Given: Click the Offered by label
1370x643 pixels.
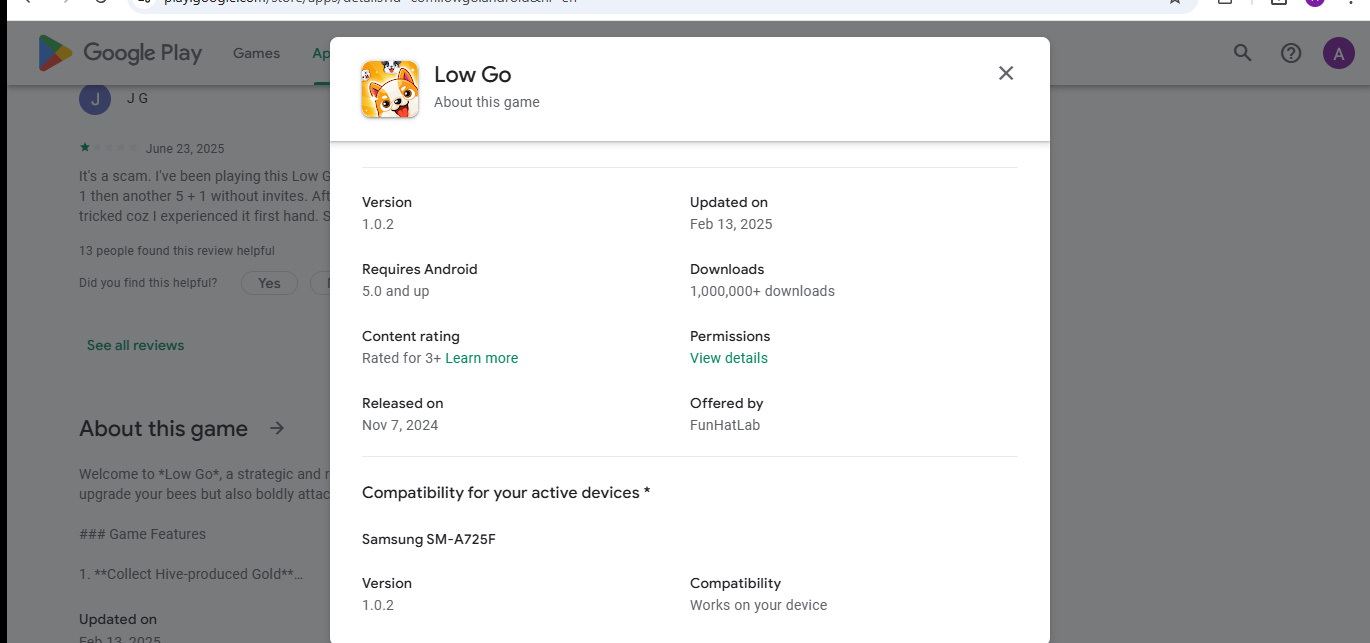Looking at the screenshot, I should (x=727, y=403).
